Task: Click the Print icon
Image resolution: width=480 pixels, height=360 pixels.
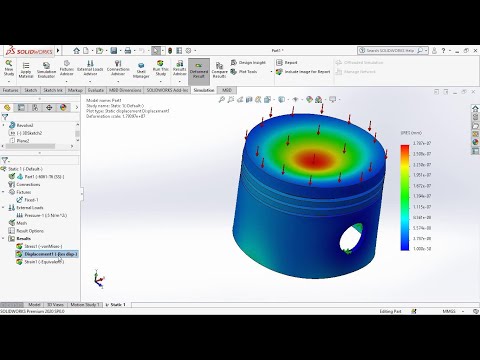Action: pyautogui.click(x=128, y=51)
